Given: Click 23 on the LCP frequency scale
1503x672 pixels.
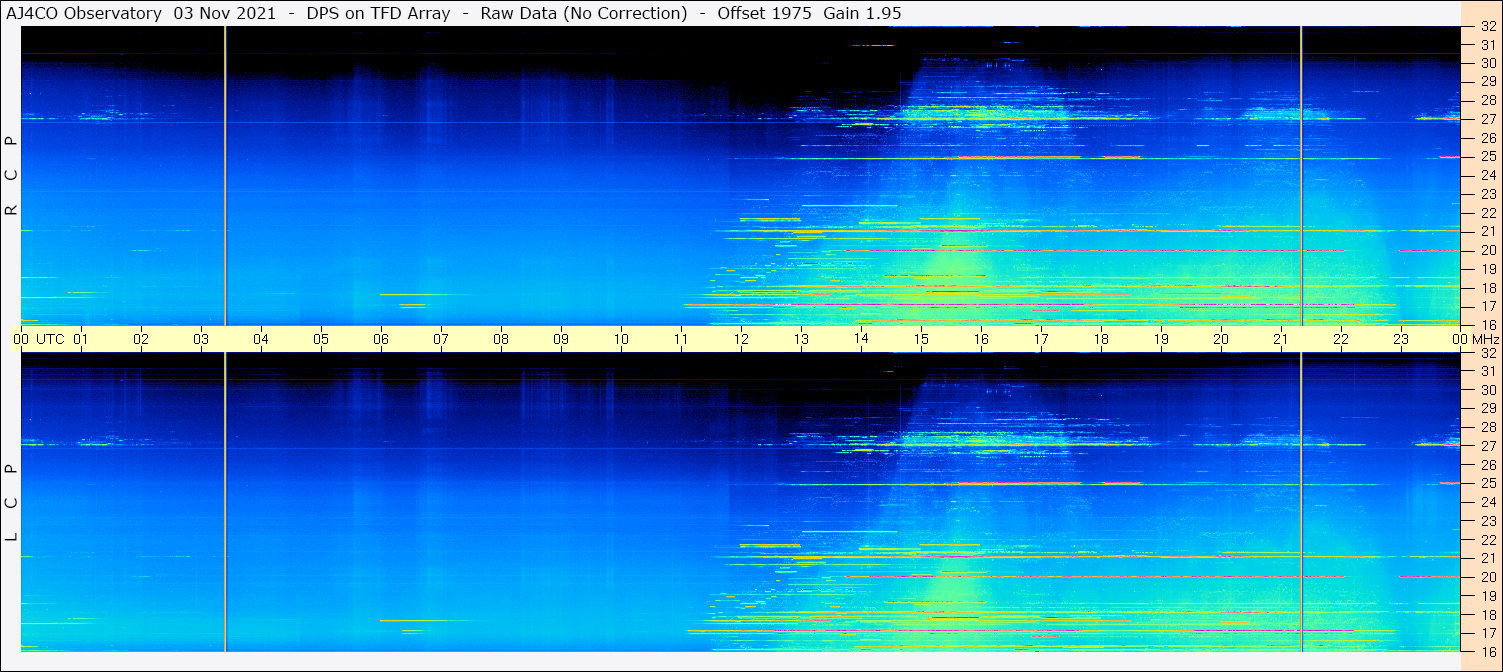Looking at the screenshot, I should [1487, 521].
